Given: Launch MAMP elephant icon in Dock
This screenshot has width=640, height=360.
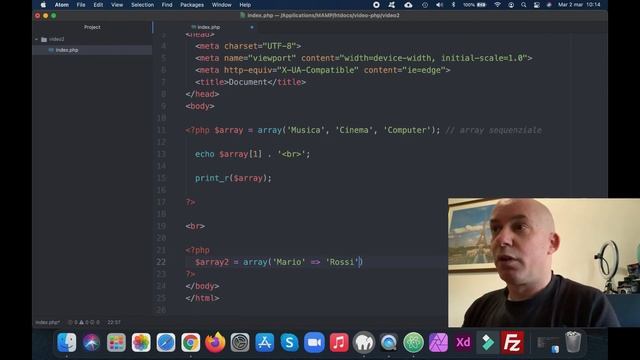Looking at the screenshot, I should click(364, 342).
